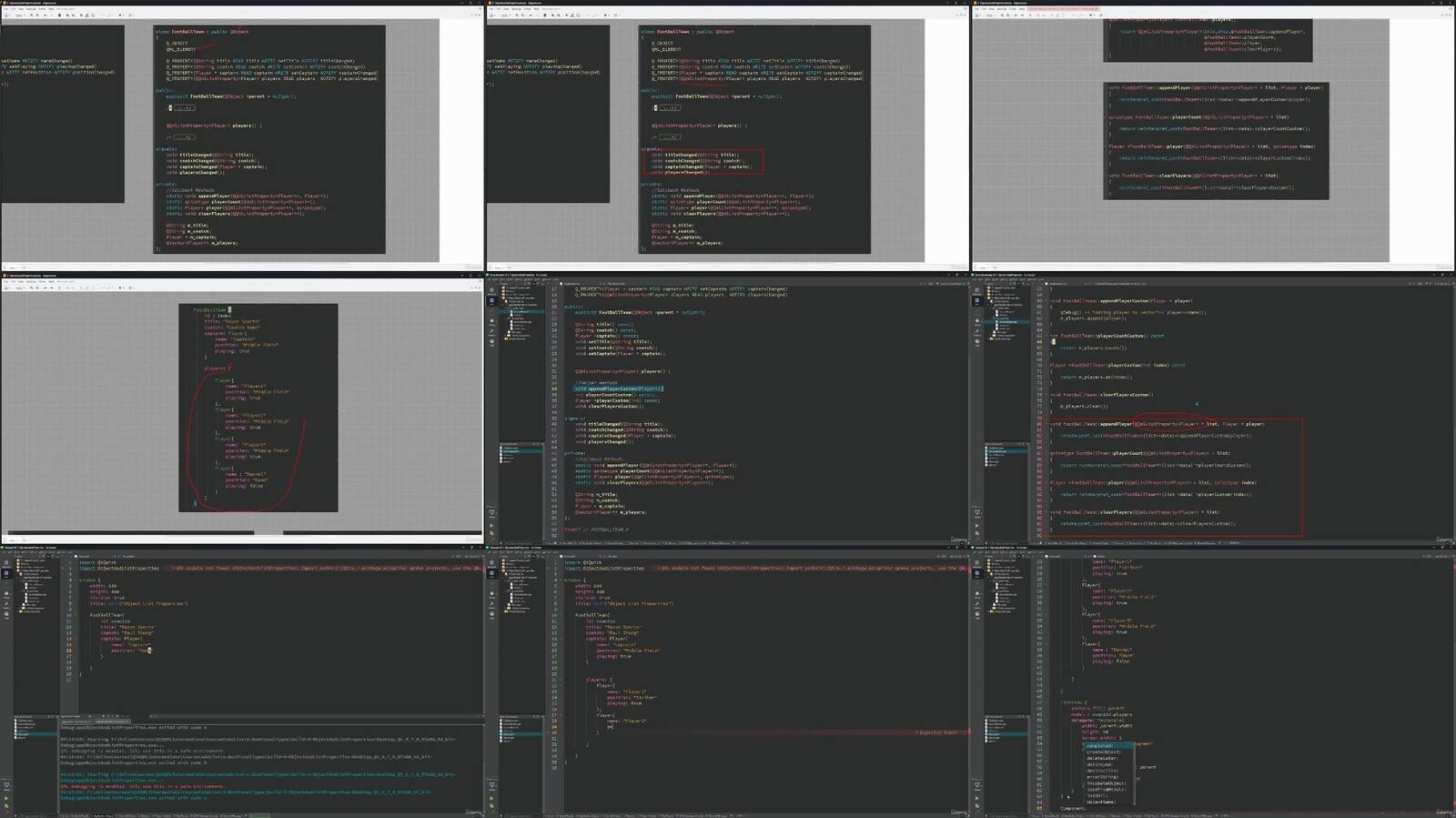
Task: Open Help mode in Application Output window
Action: coord(6,614)
